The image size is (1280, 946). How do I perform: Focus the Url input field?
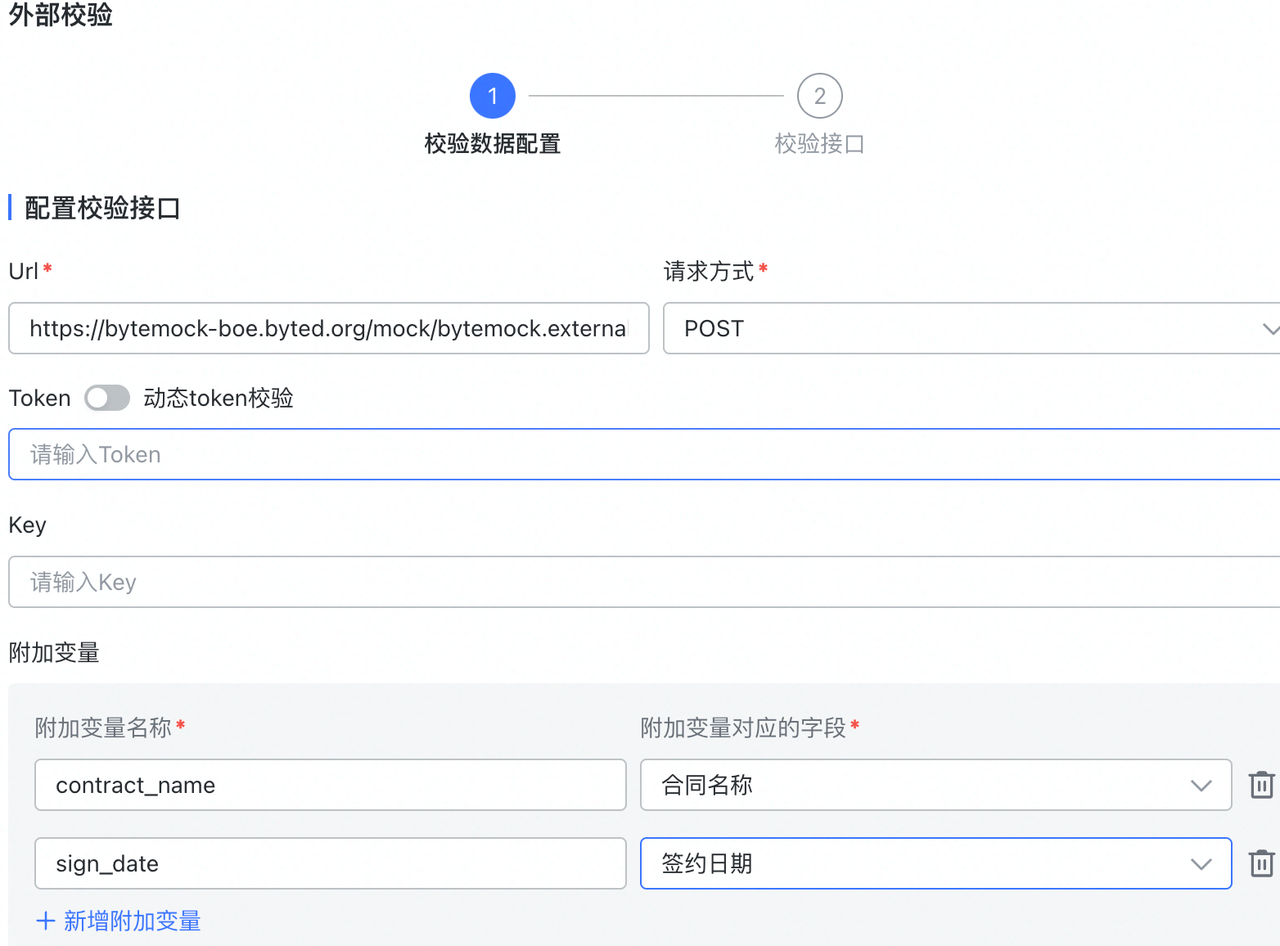[x=328, y=329]
